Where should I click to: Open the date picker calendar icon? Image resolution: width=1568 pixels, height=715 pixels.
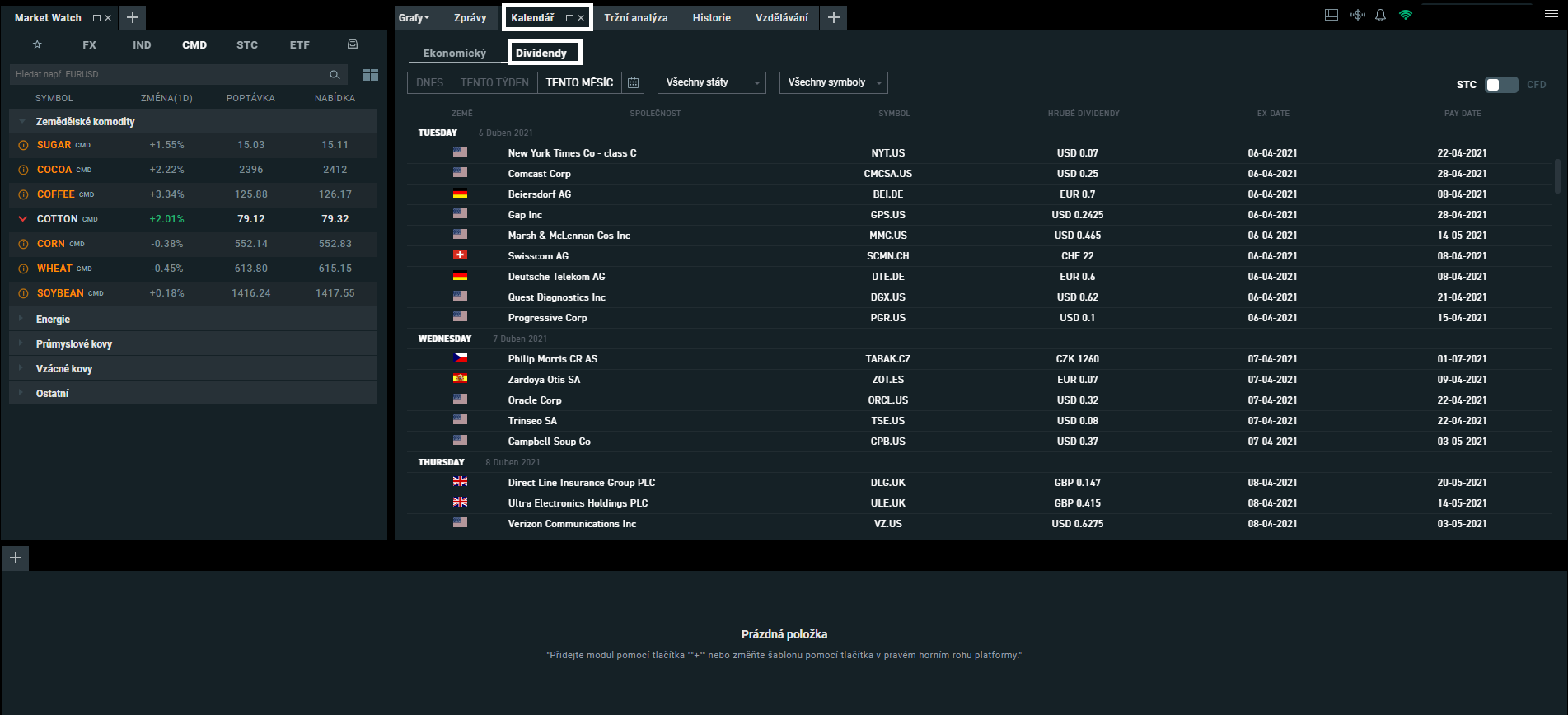(634, 82)
